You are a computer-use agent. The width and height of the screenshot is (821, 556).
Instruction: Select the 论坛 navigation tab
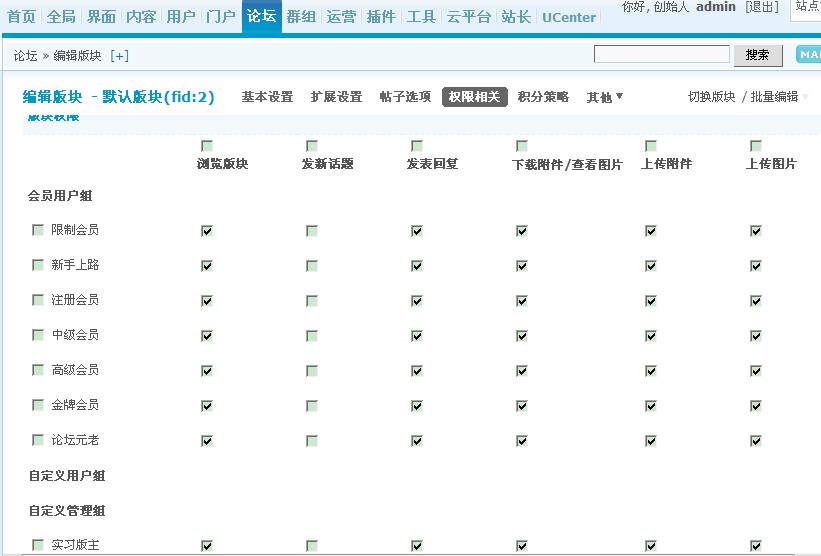[261, 16]
